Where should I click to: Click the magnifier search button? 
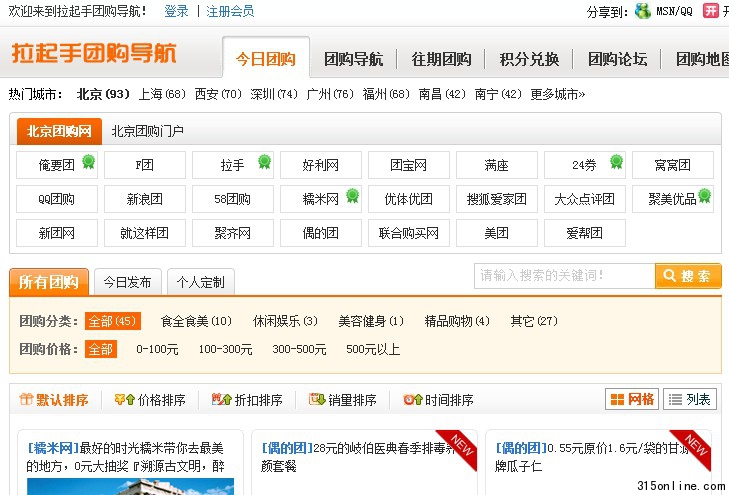(688, 276)
